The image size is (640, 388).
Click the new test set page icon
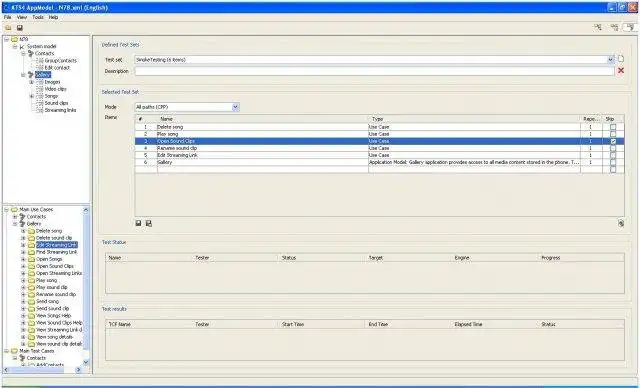click(x=621, y=59)
